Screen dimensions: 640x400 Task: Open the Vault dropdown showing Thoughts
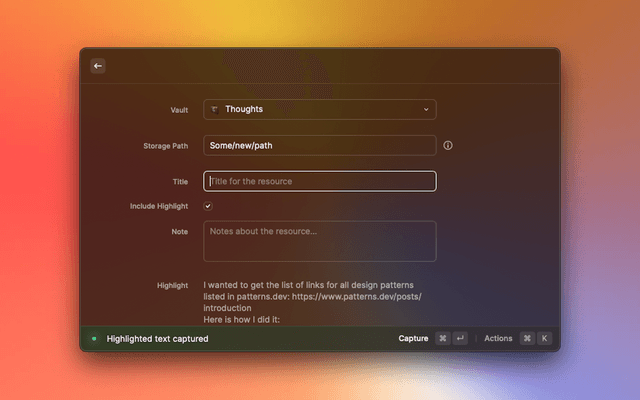(x=320, y=109)
